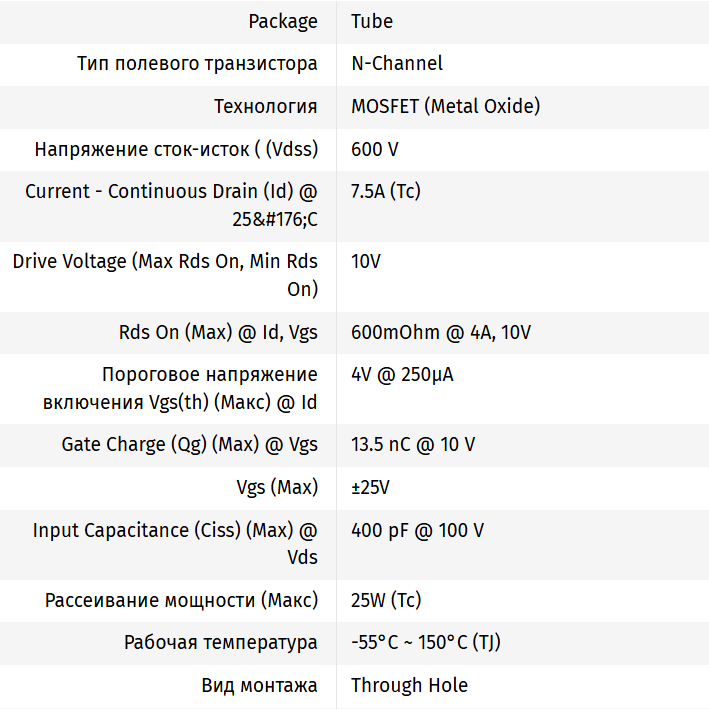Select the 'N-Channel' transistor type value

tap(397, 63)
